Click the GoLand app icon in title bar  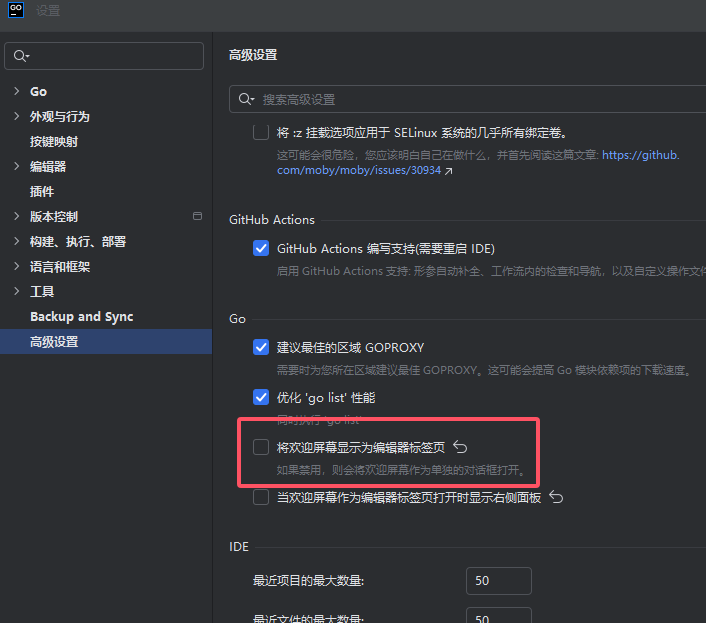pos(17,10)
